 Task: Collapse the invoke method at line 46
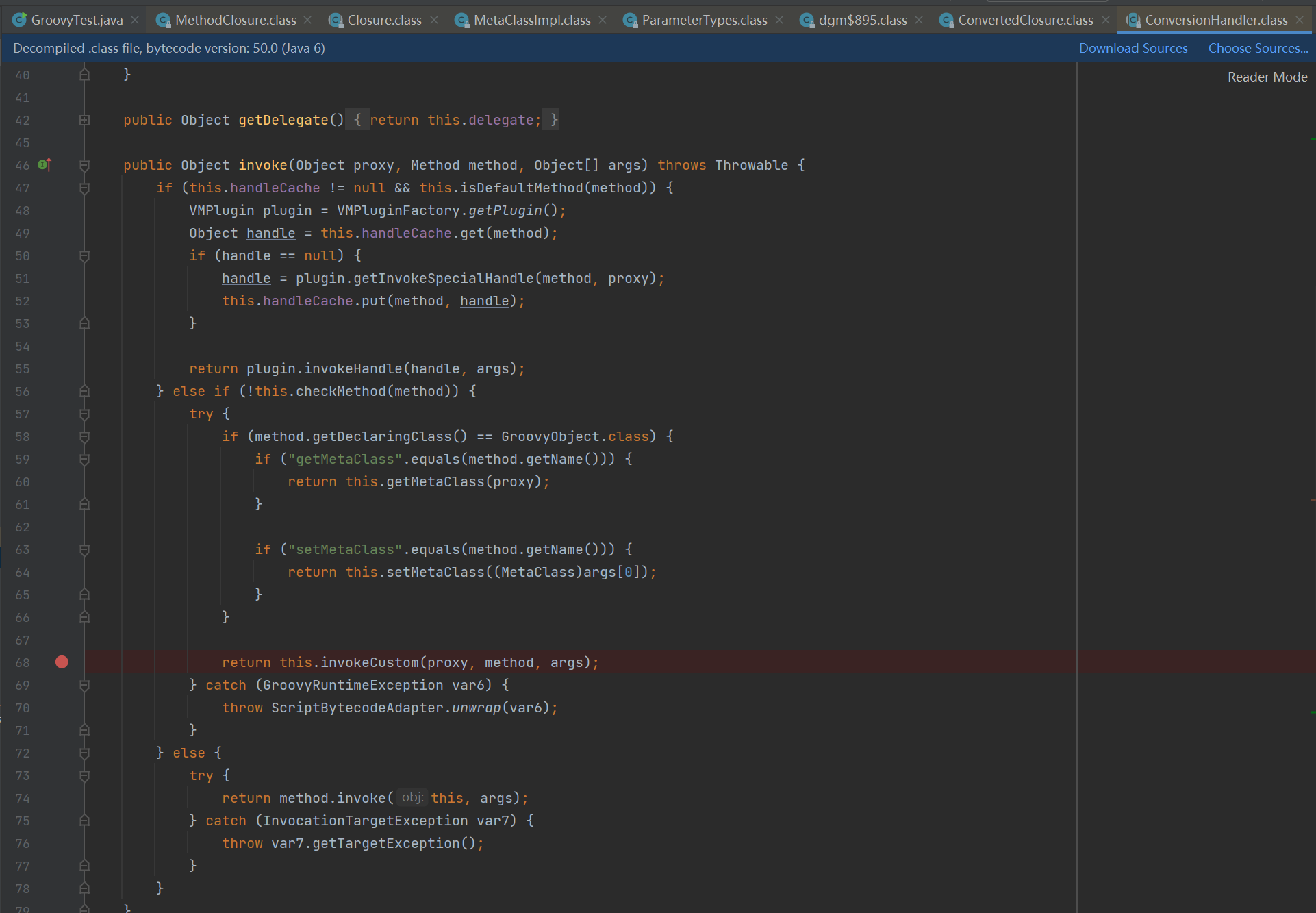pyautogui.click(x=84, y=165)
